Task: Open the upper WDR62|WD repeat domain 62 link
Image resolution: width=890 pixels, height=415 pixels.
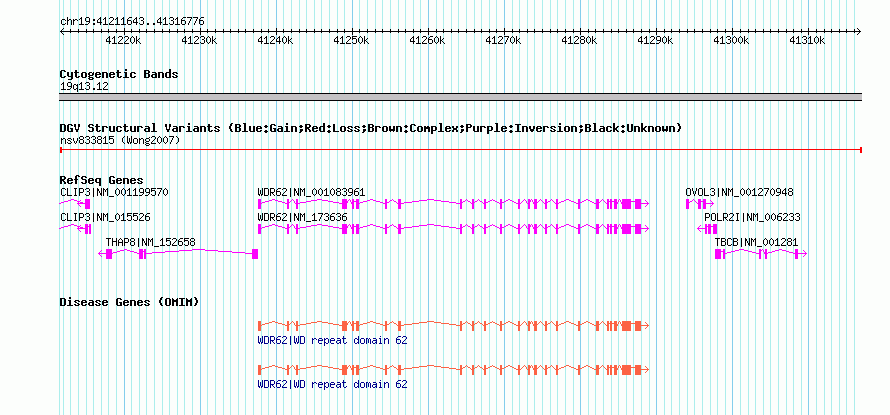Action: click(x=333, y=341)
